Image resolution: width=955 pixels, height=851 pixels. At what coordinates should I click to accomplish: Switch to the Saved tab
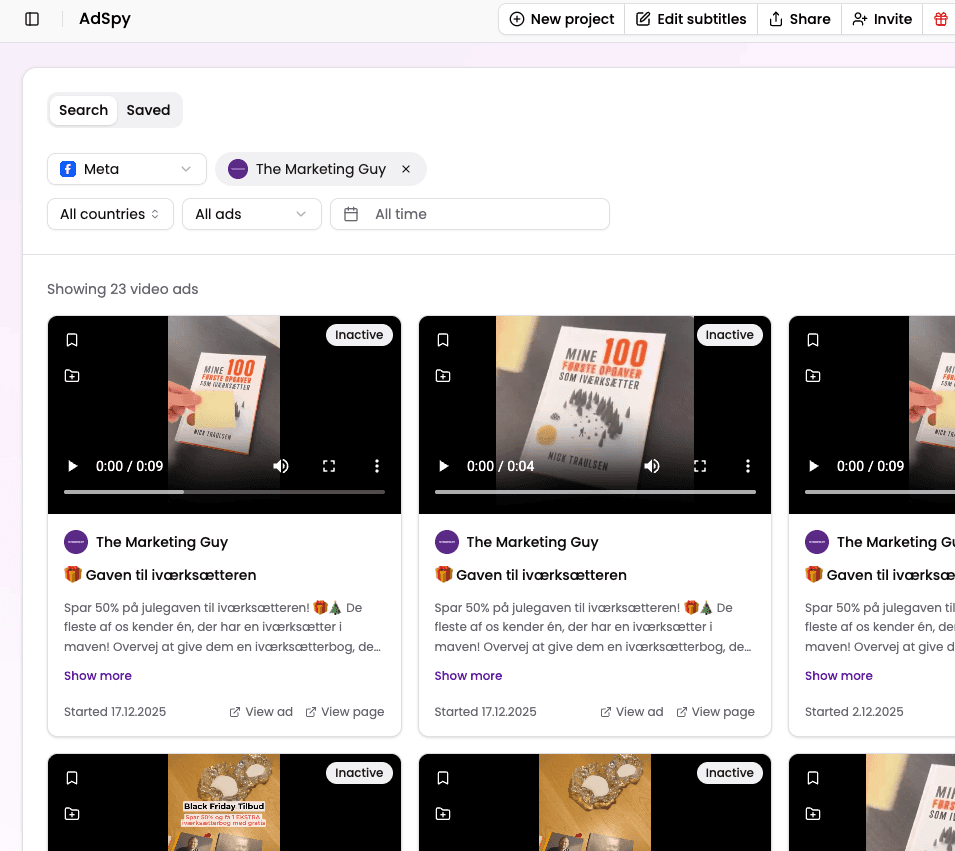148,110
